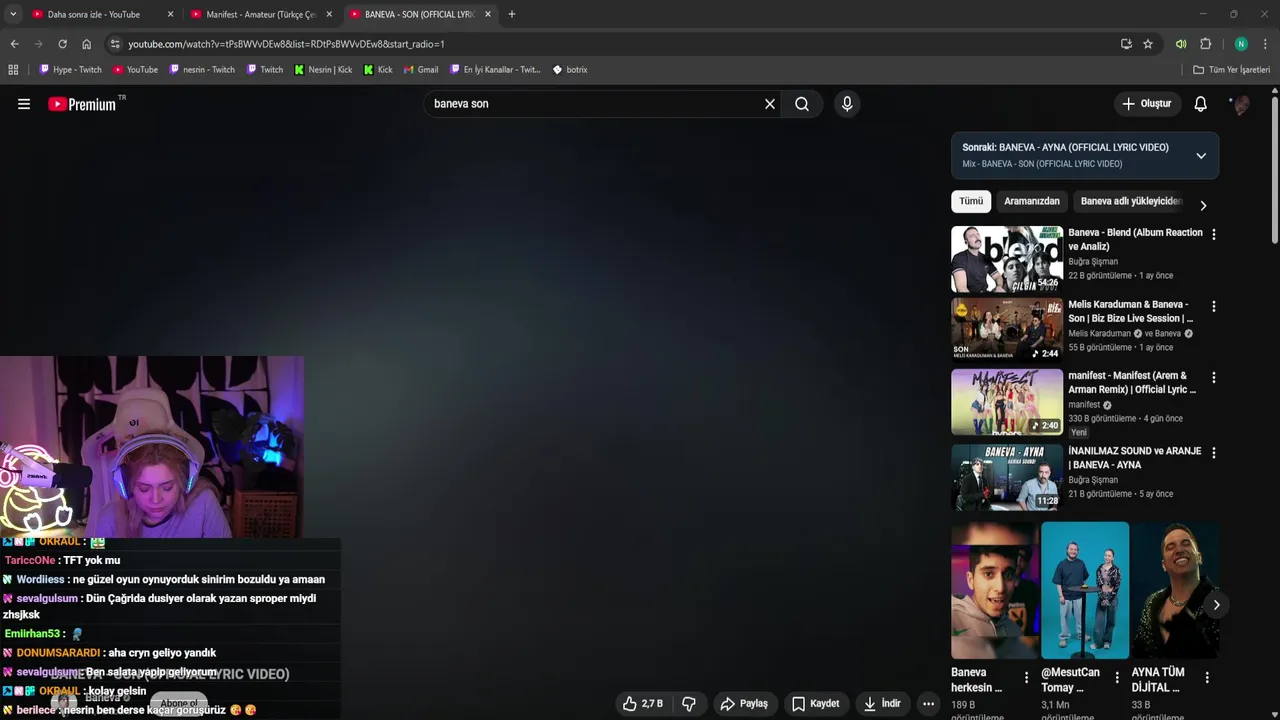Click the Paylaş share button
The width and height of the screenshot is (1280, 720).
744,704
